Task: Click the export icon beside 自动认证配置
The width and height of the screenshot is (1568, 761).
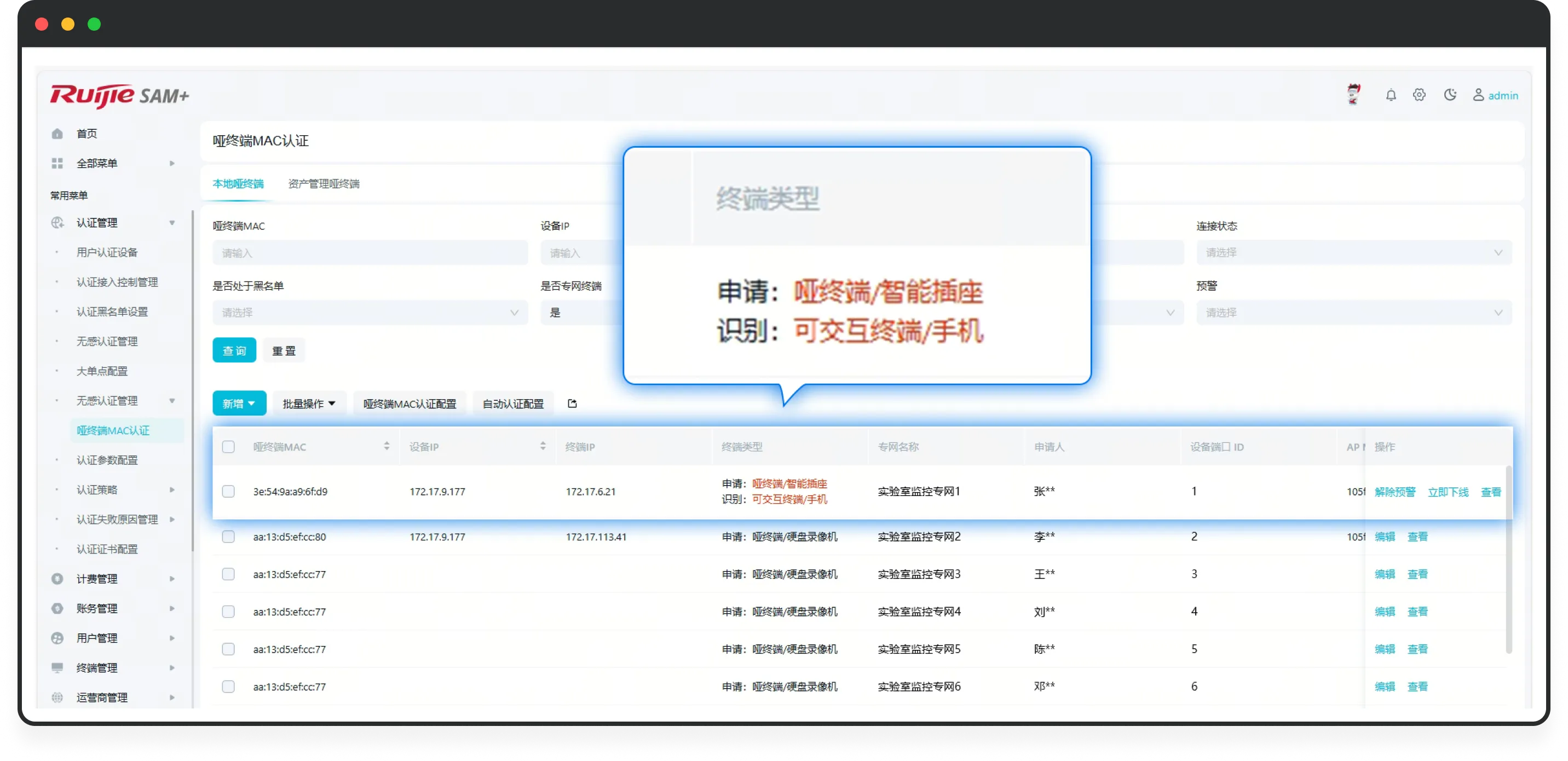Action: pos(572,403)
